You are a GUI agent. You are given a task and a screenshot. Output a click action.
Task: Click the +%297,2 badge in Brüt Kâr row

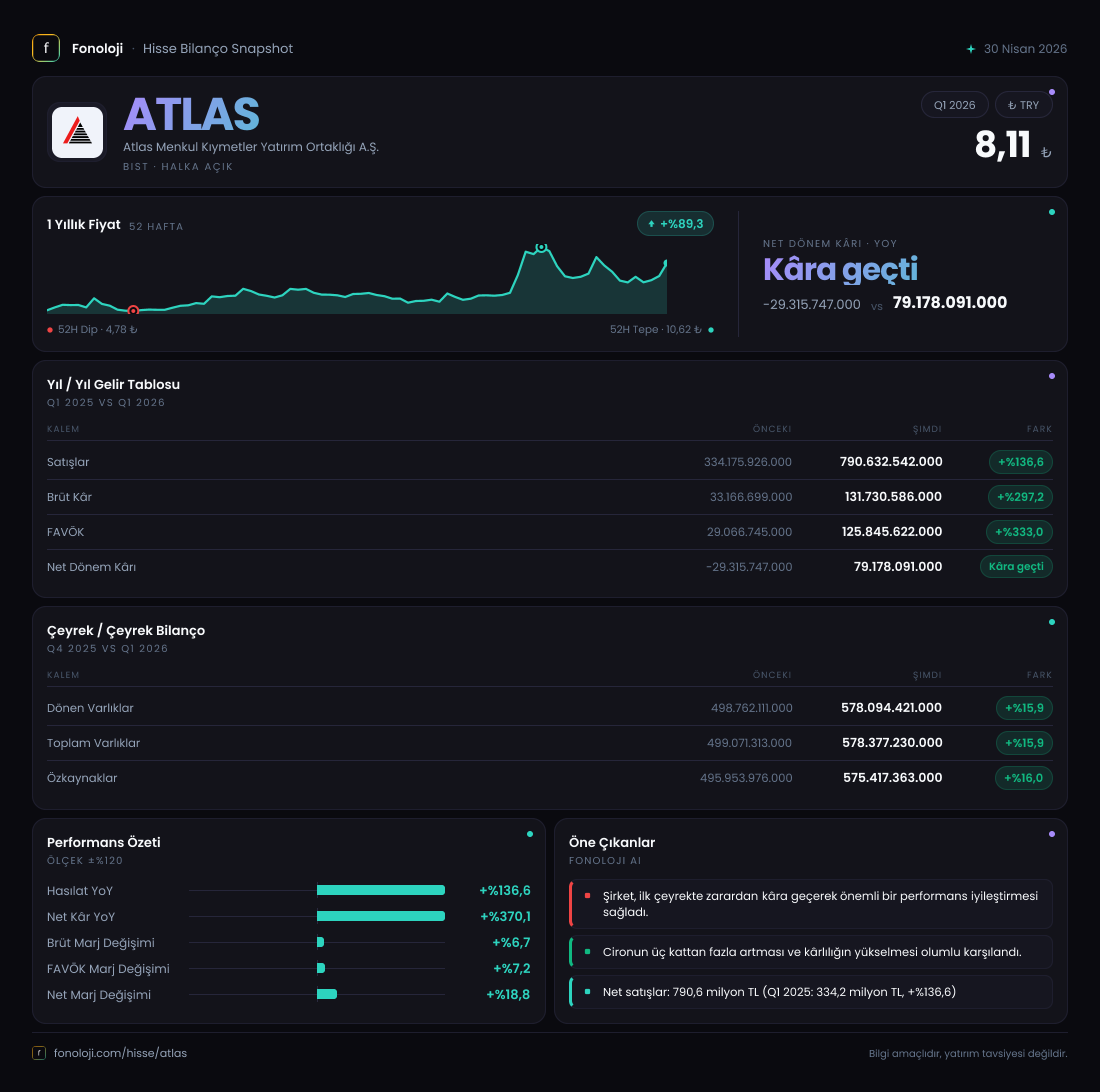click(x=1019, y=496)
